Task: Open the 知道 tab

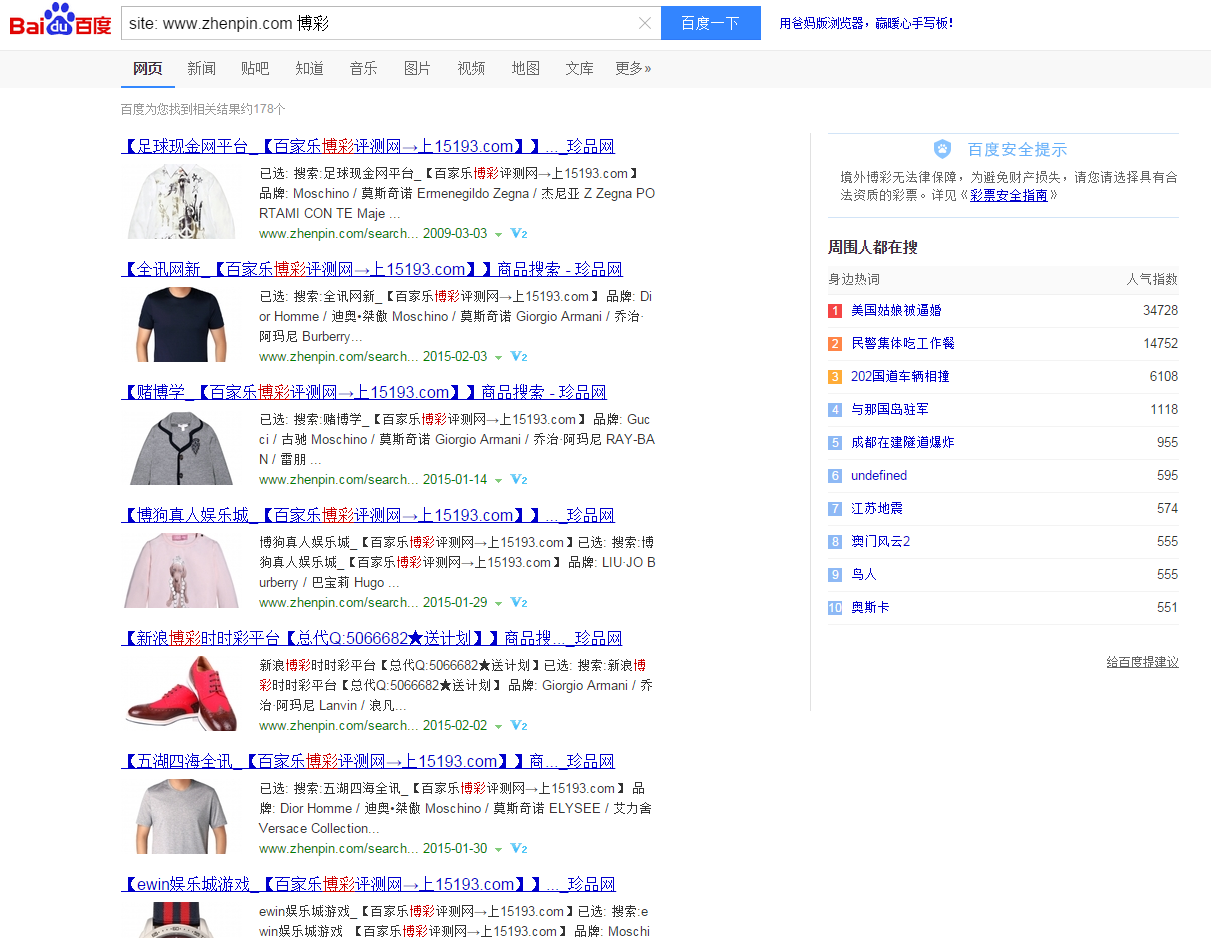Action: [x=309, y=68]
